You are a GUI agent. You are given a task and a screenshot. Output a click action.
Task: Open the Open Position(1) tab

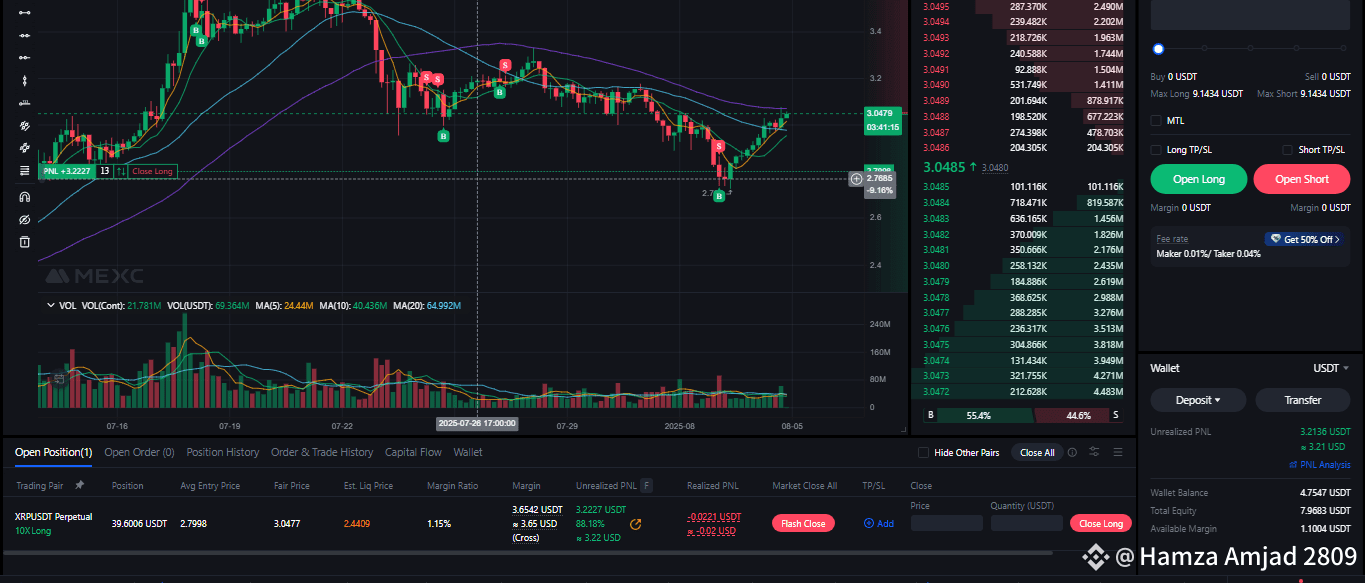(x=53, y=452)
